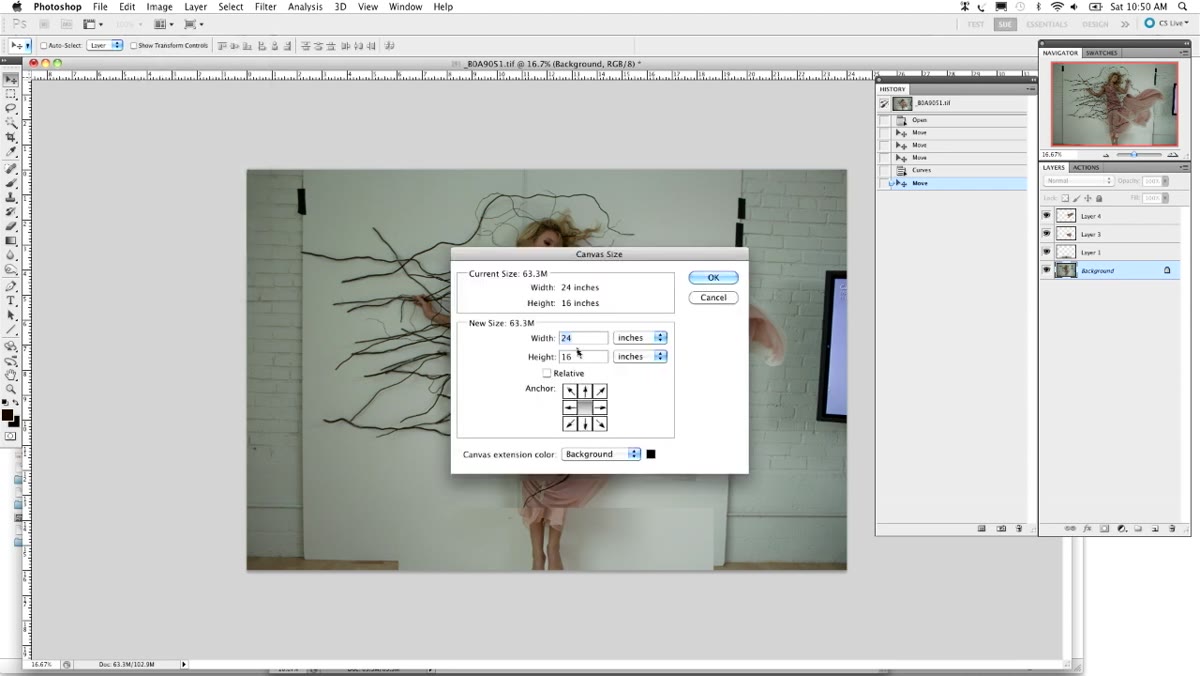Open the Navigator panel options menu

click(1182, 53)
